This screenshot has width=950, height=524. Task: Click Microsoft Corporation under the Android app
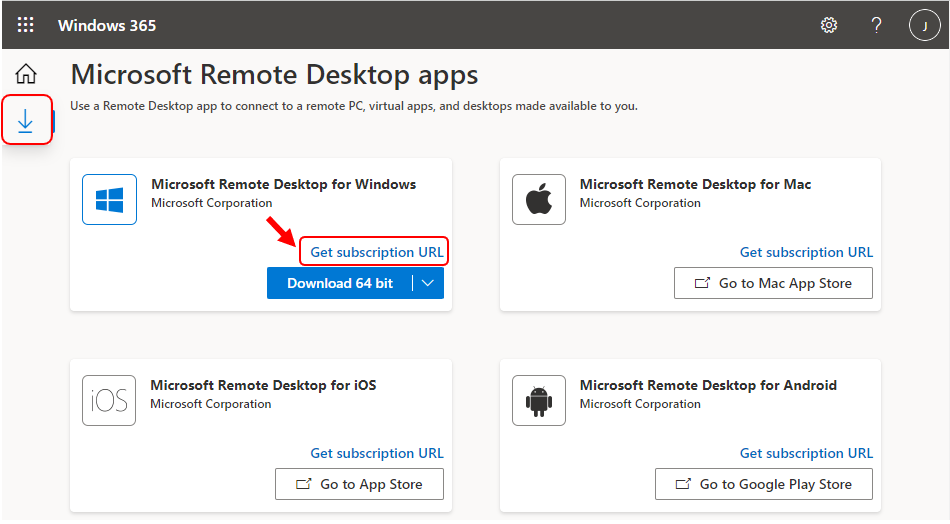pyautogui.click(x=640, y=404)
